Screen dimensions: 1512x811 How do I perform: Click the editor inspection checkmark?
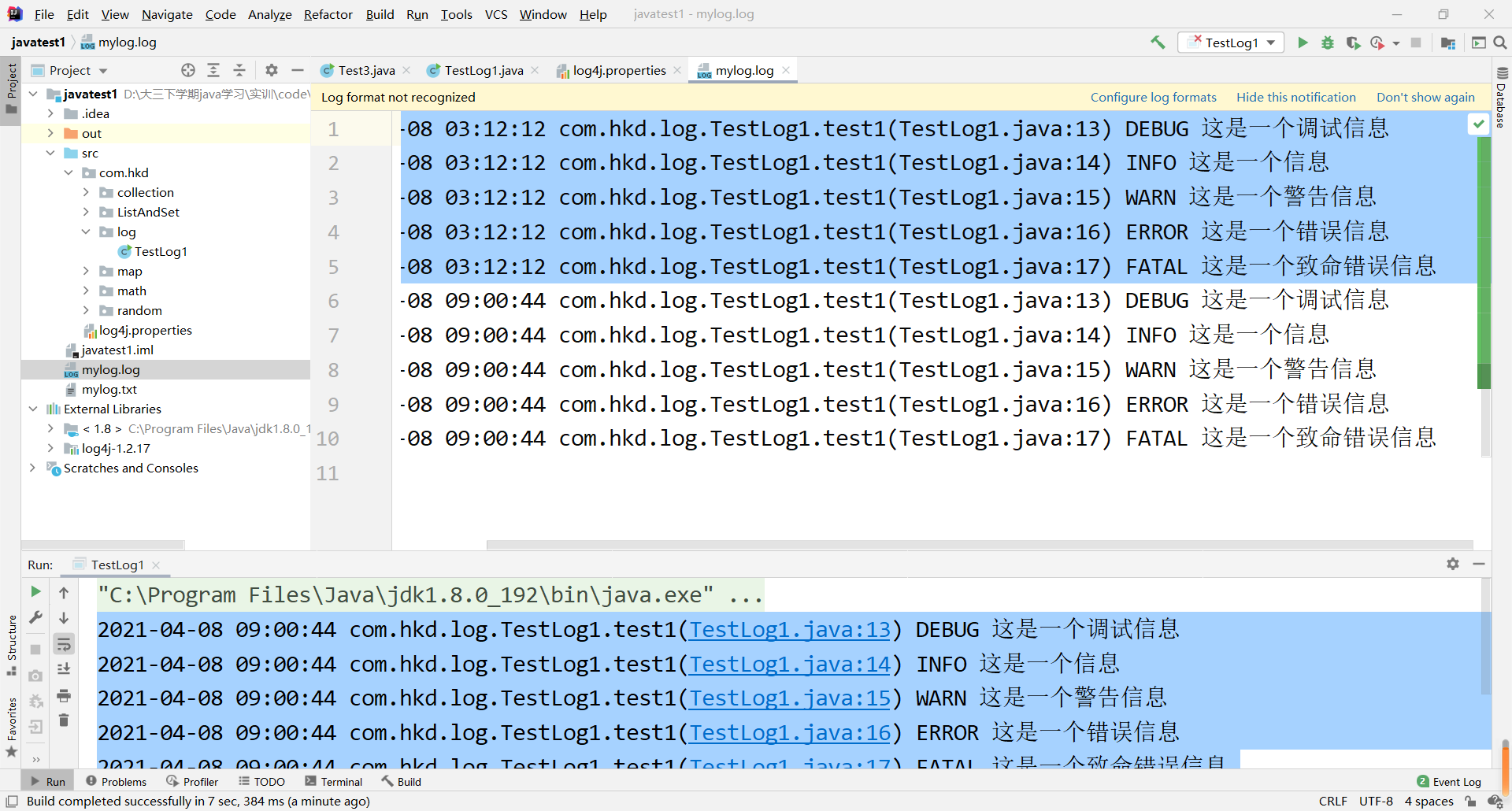pyautogui.click(x=1479, y=124)
